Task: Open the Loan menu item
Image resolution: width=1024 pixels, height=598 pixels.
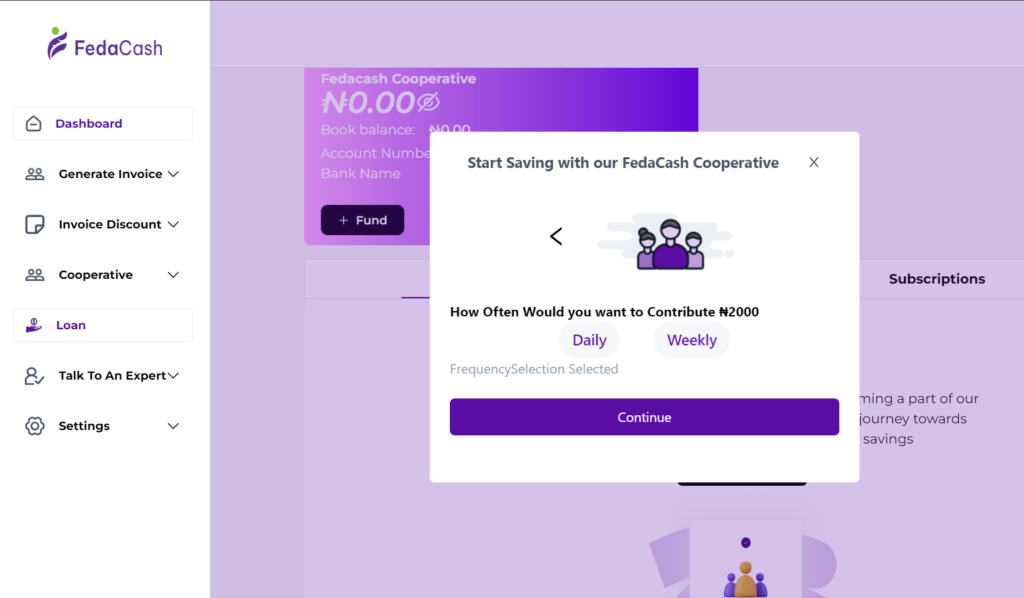Action: pyautogui.click(x=71, y=325)
